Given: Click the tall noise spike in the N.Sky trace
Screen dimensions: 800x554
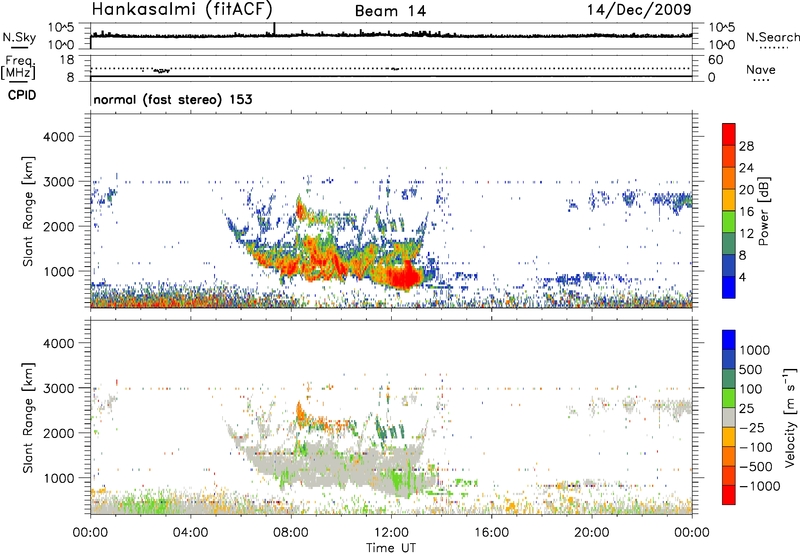Looking at the screenshot, I should 274,29.
